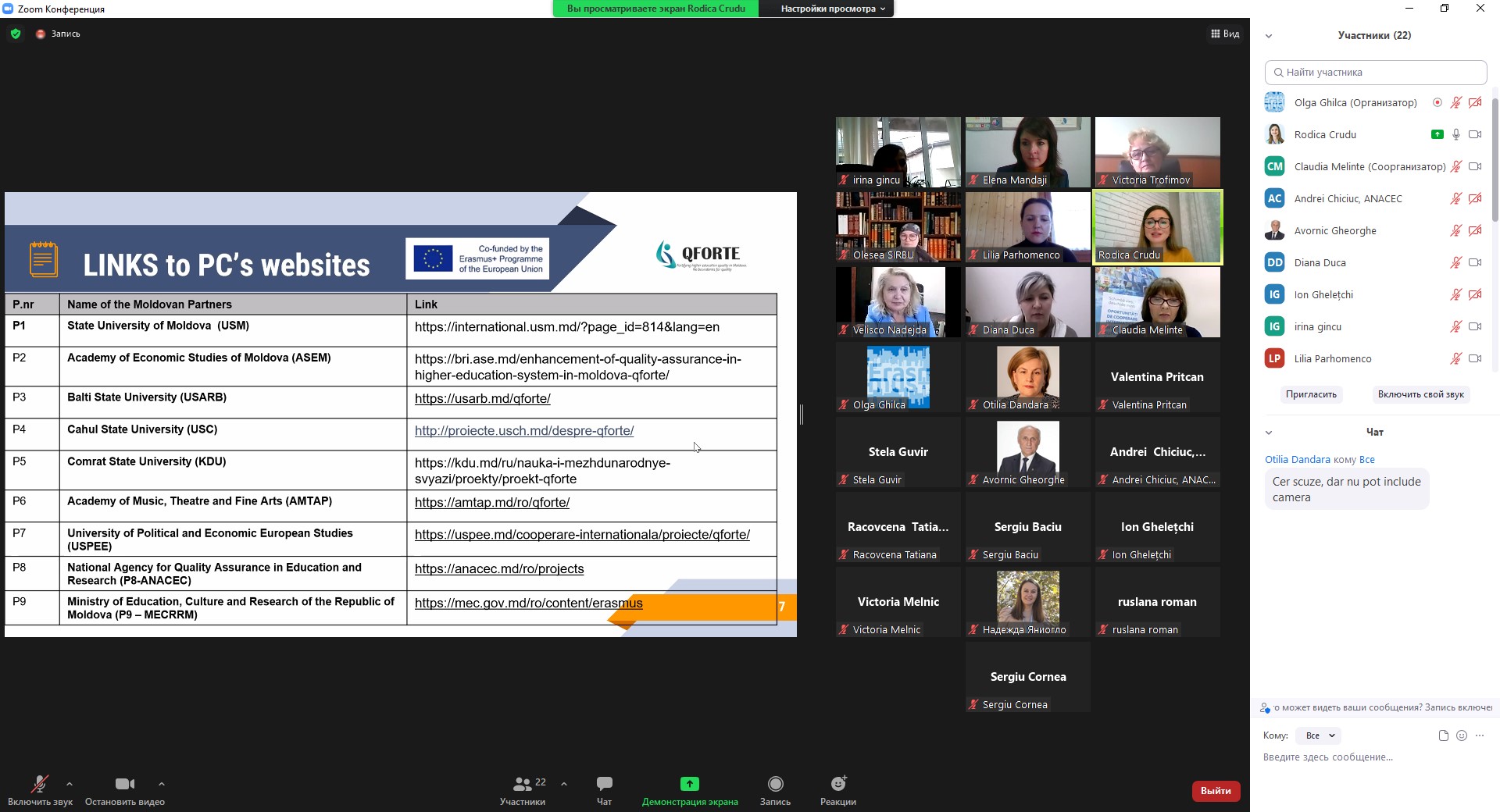Open chat more options ellipsis menu
The image size is (1500, 812).
1480,735
